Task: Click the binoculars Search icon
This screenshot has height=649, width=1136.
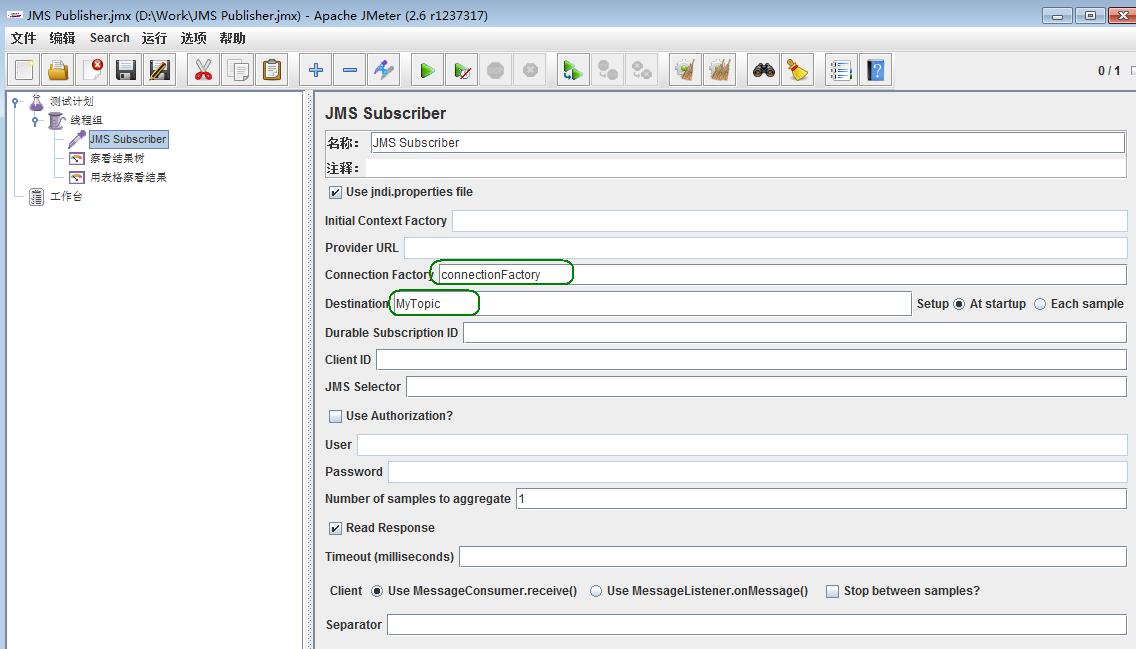Action: pyautogui.click(x=764, y=70)
